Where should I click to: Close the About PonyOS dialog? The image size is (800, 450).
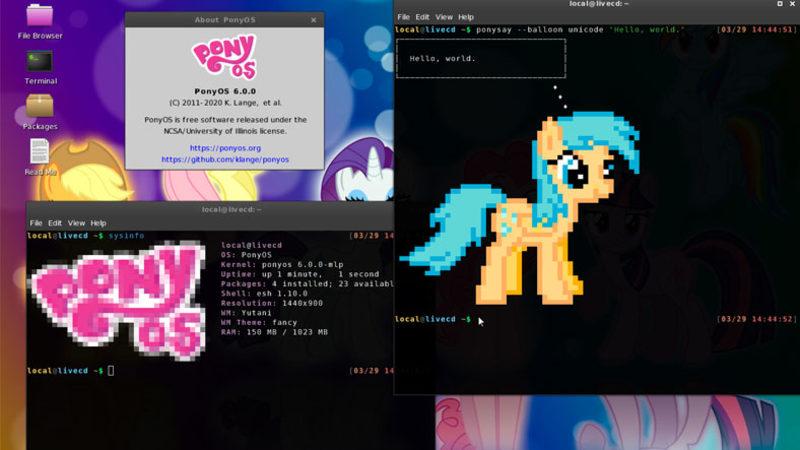(x=314, y=19)
